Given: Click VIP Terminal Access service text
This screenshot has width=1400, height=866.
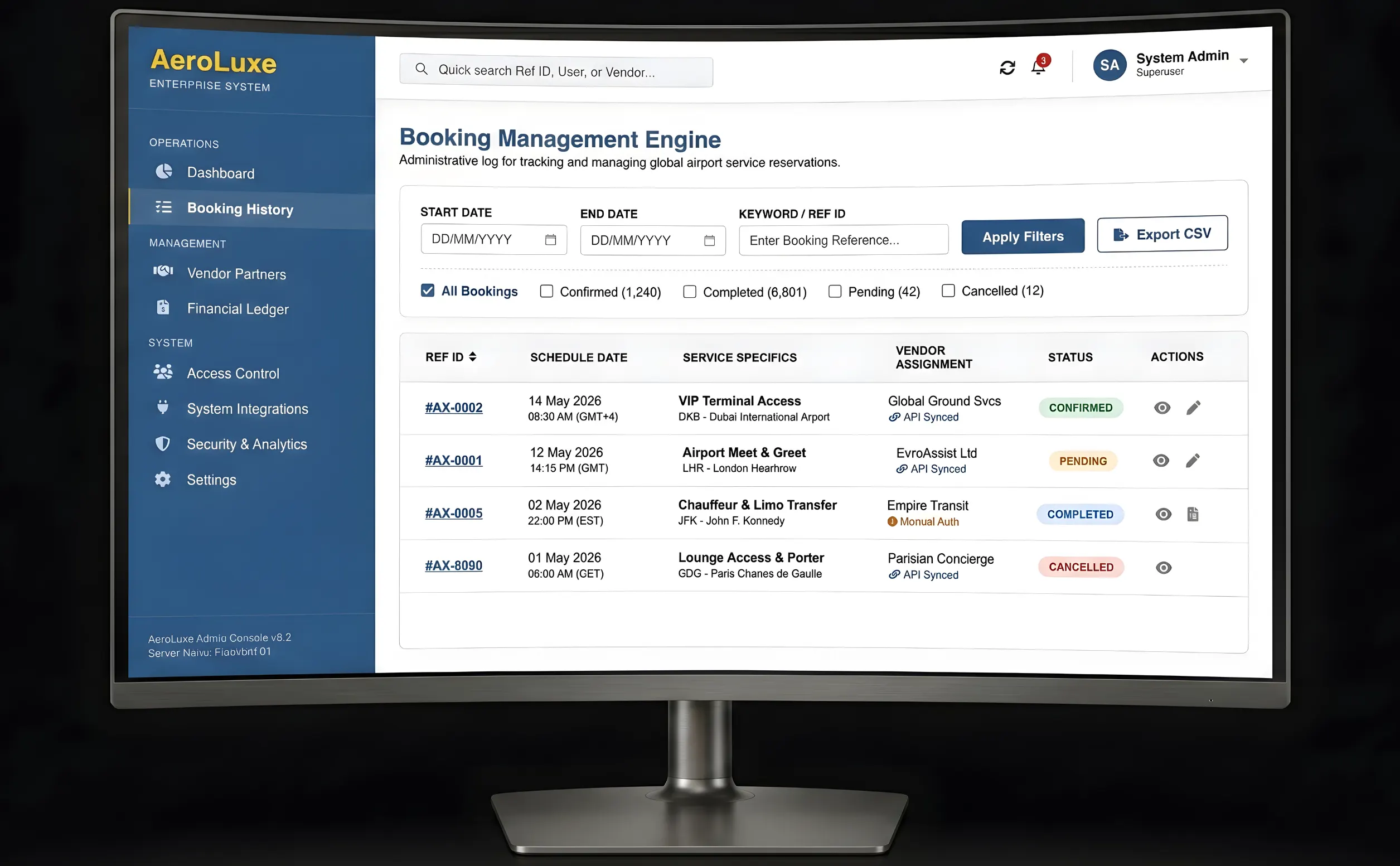Looking at the screenshot, I should click(739, 401).
